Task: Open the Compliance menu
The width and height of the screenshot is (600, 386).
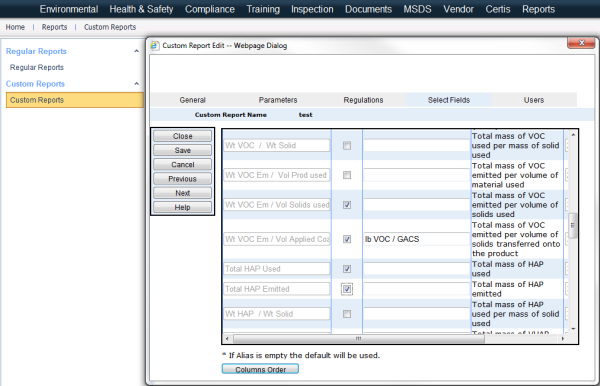Action: [x=210, y=9]
